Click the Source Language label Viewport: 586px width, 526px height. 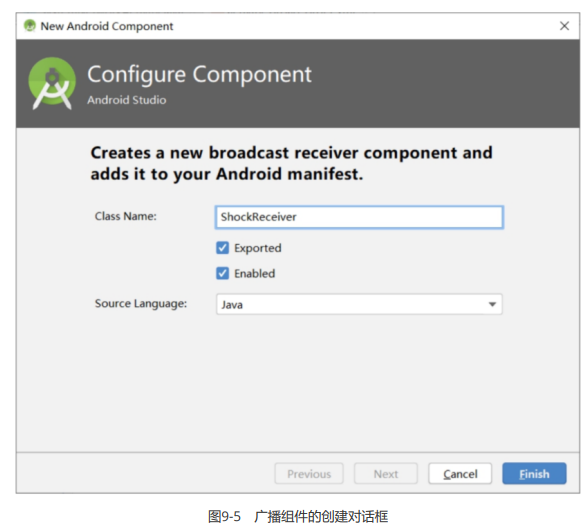[x=141, y=304]
